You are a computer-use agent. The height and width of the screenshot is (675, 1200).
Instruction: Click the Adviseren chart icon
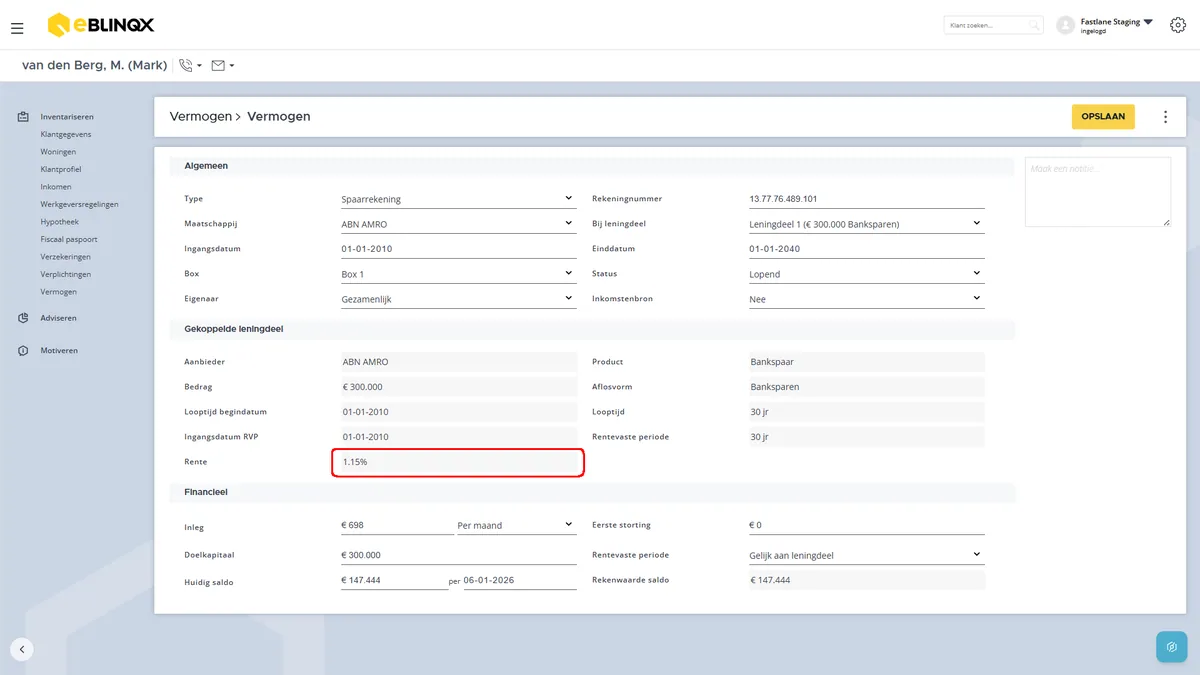[x=23, y=318]
